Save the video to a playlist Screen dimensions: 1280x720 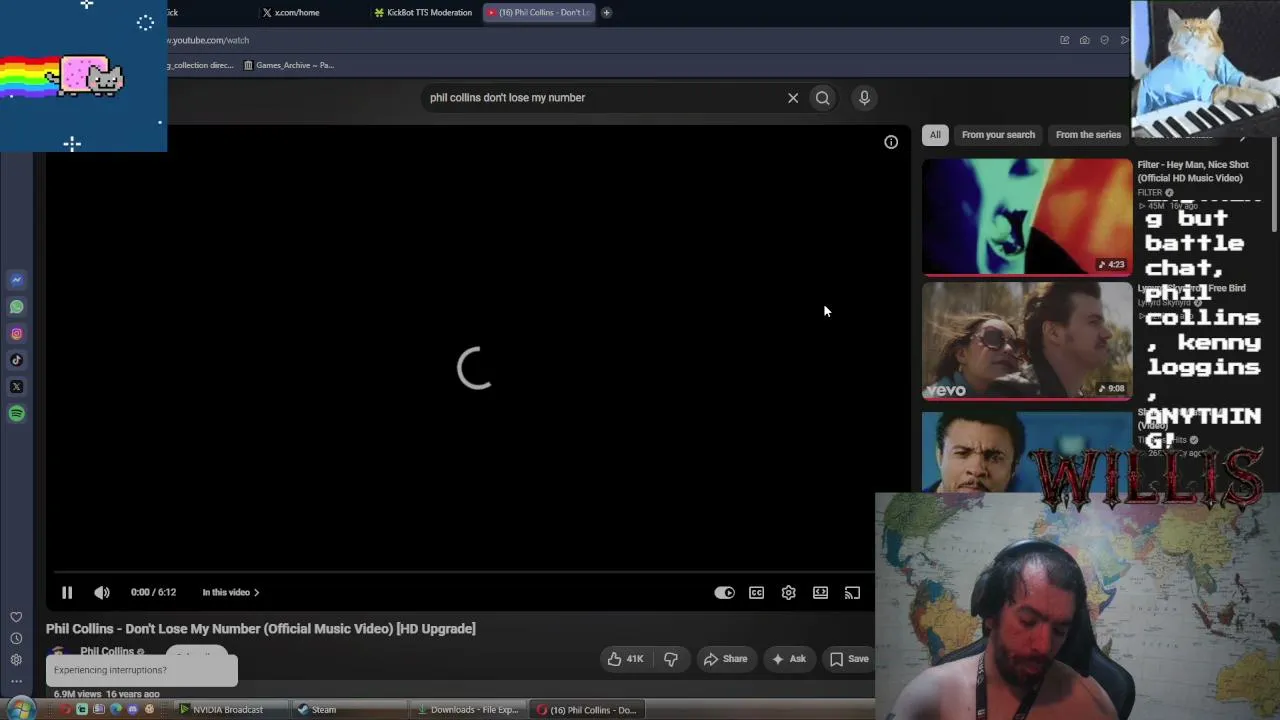pyautogui.click(x=849, y=659)
